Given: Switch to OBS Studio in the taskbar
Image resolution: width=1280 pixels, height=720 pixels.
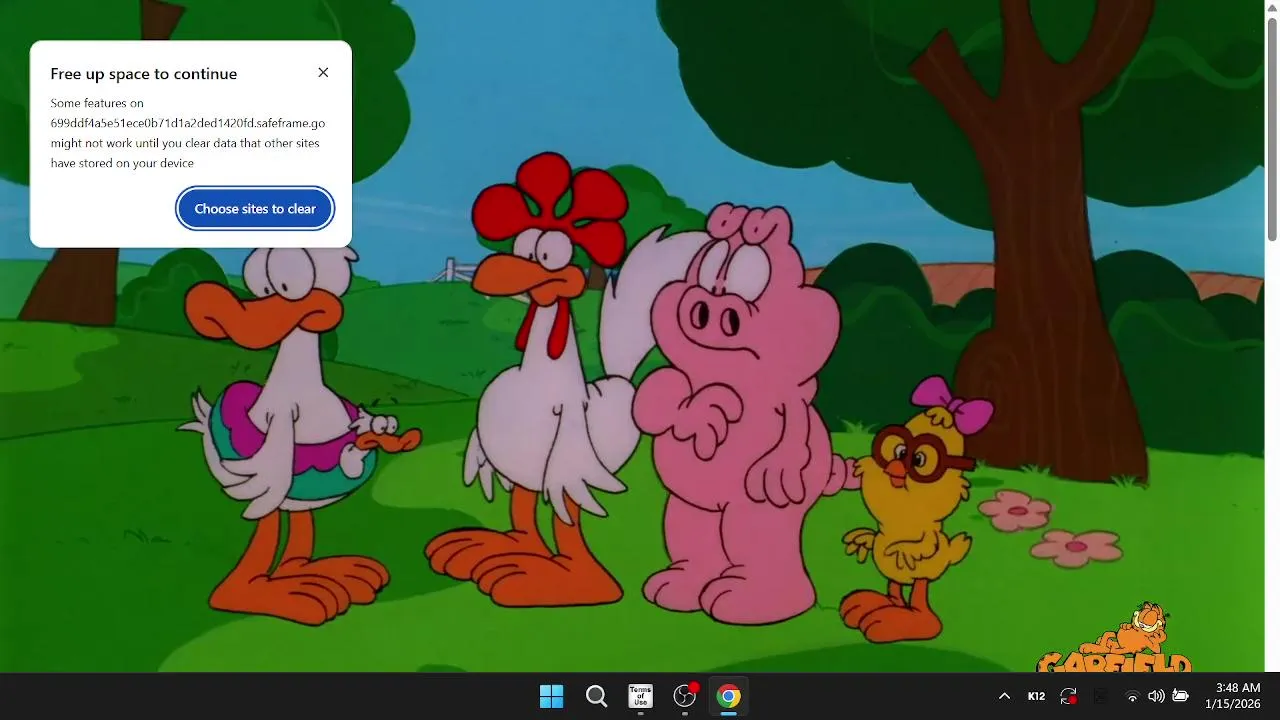Looking at the screenshot, I should coord(685,696).
